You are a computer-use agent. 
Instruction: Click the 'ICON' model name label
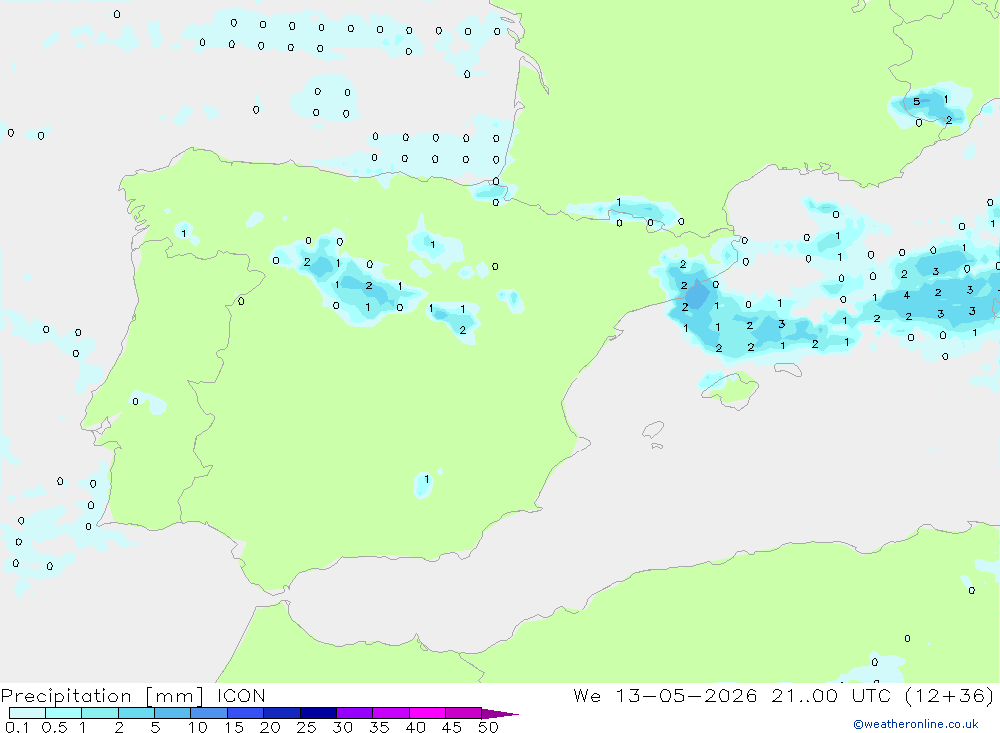tap(241, 695)
